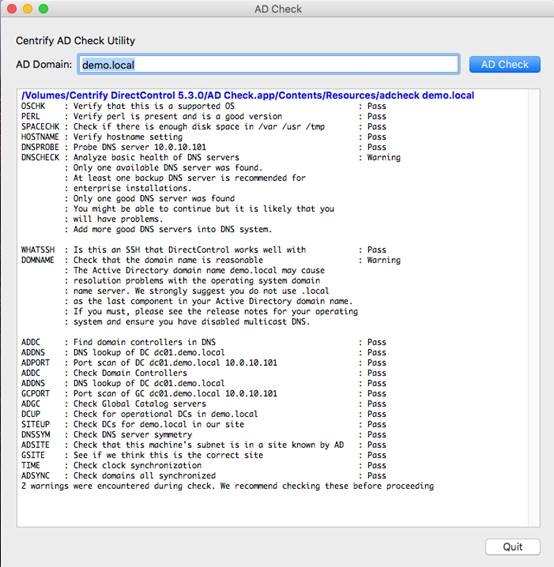Click the blue adcheck command path line
Viewport: 554px width, 567px height.
point(248,95)
